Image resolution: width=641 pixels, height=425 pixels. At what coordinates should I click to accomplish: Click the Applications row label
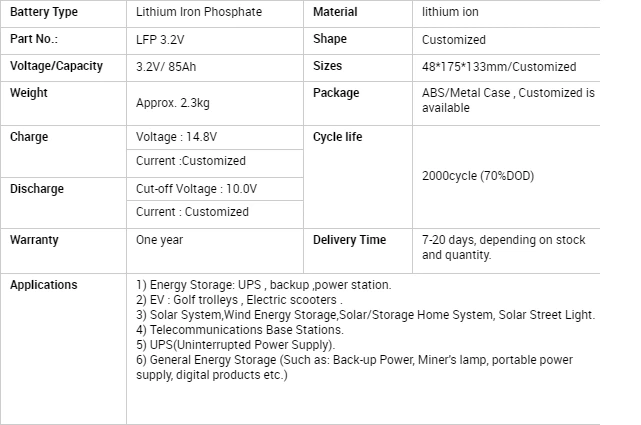43,285
